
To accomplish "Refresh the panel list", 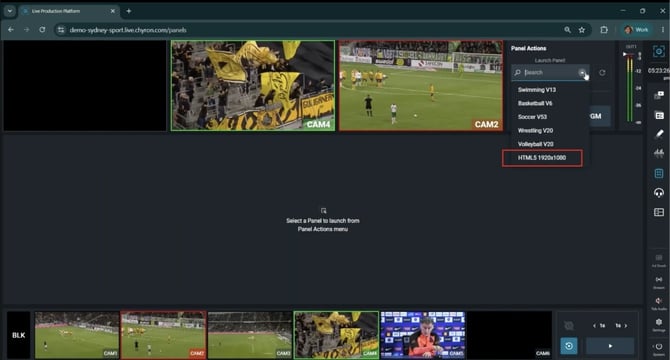I will click(x=602, y=73).
